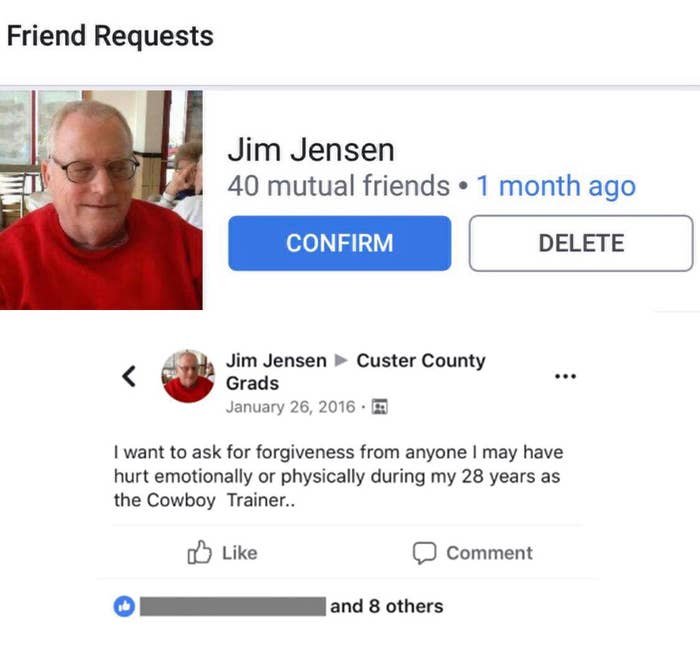This screenshot has height=658, width=700.
Task: Open the group members privacy icon
Action: tap(379, 407)
